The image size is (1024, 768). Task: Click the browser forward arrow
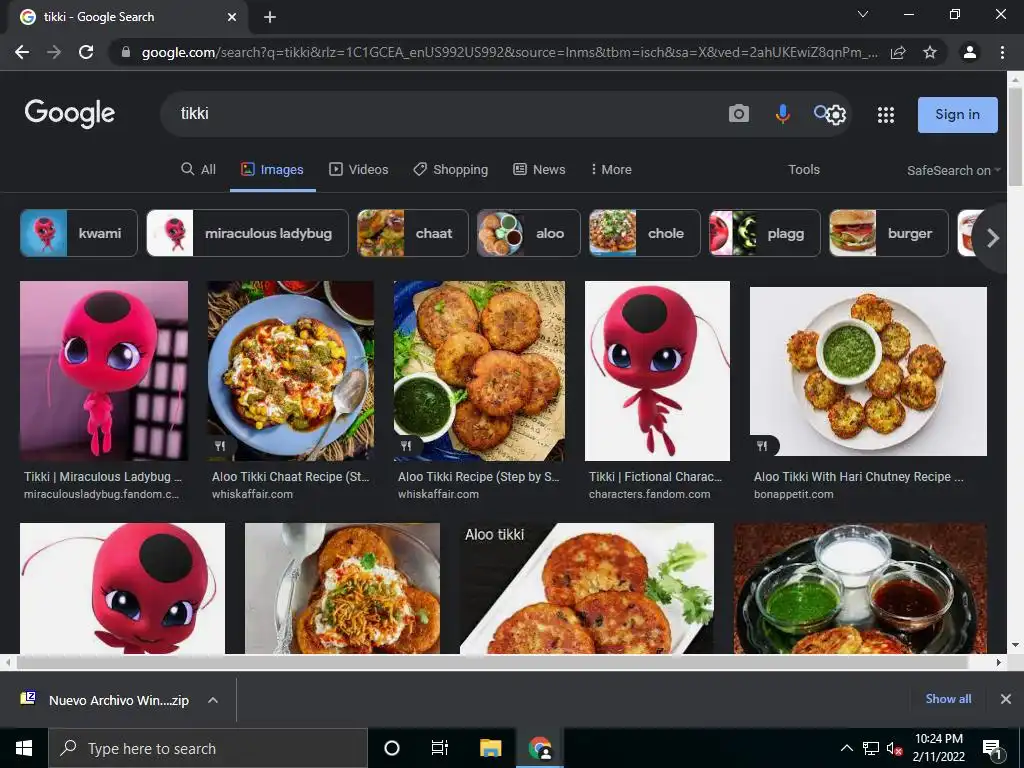54,52
